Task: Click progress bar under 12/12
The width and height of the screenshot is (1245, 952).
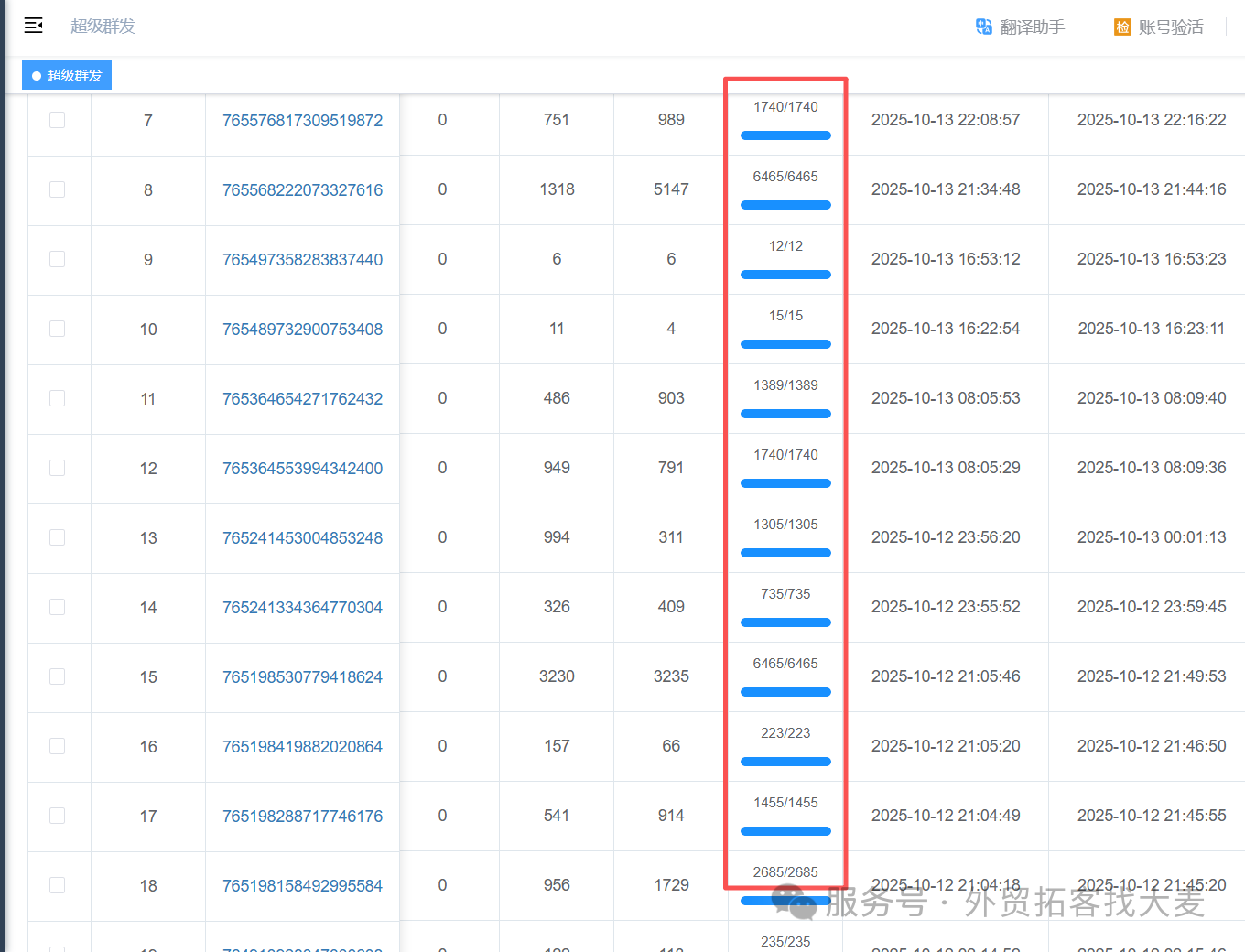Action: (x=785, y=275)
